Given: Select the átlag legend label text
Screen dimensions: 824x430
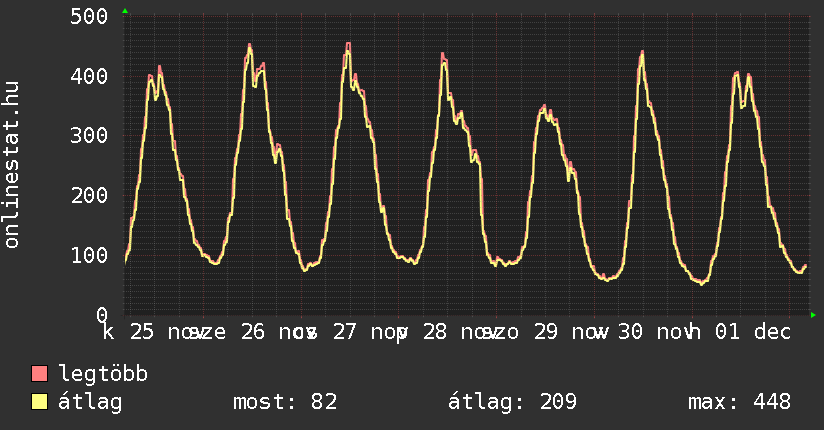Looking at the screenshot, I should 91,402.
